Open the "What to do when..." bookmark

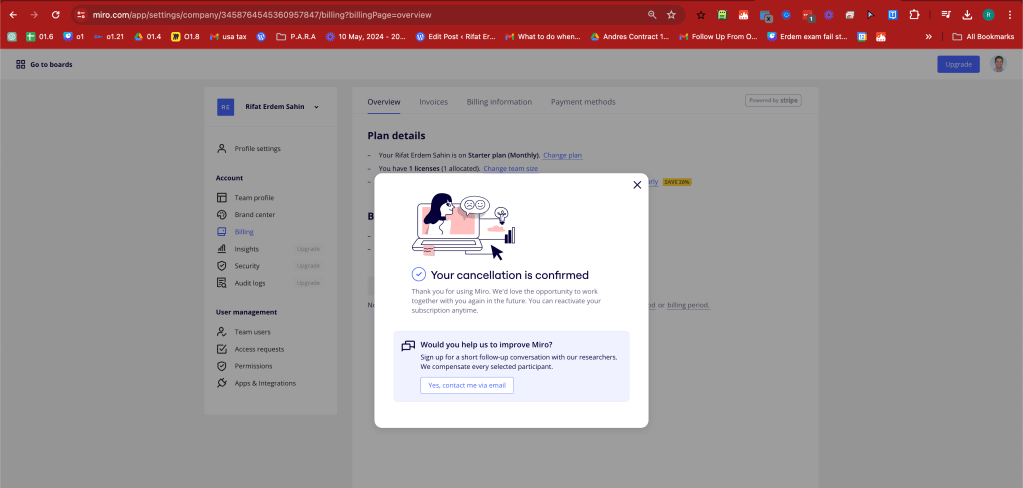543,37
